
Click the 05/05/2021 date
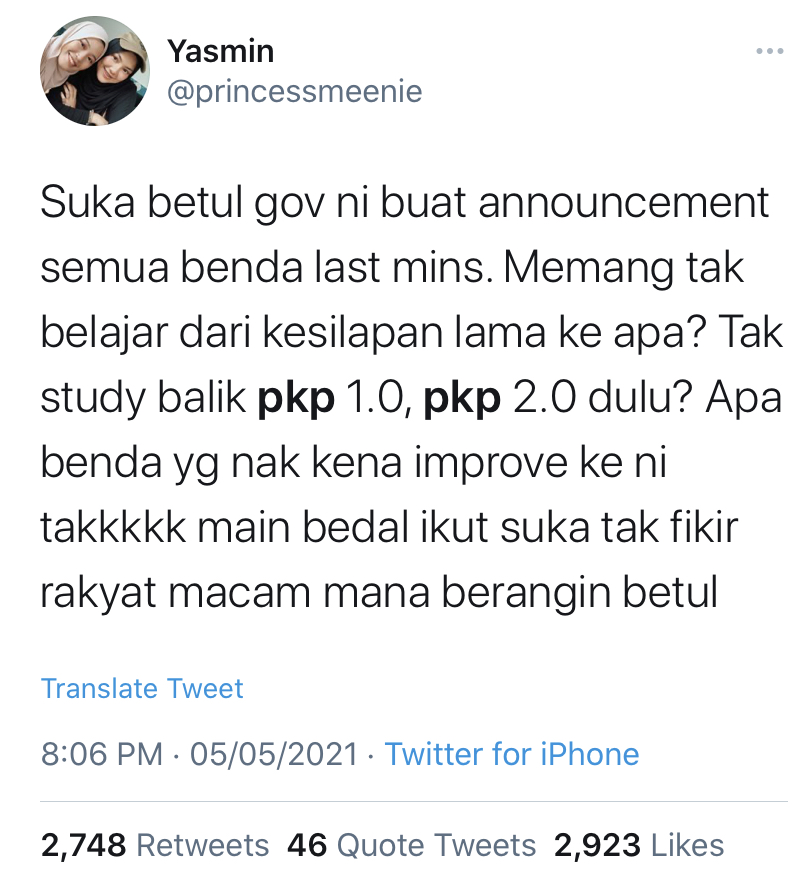click(274, 754)
